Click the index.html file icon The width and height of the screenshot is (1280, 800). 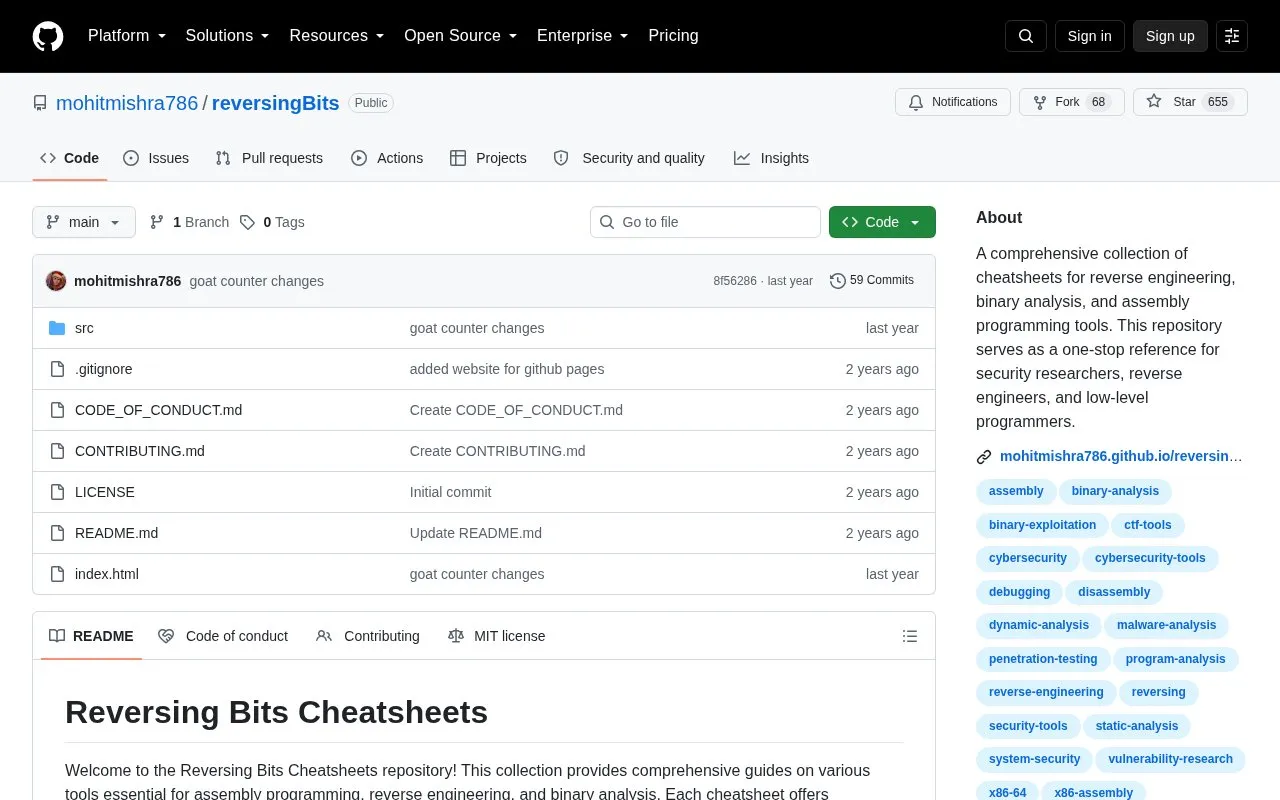pos(57,574)
